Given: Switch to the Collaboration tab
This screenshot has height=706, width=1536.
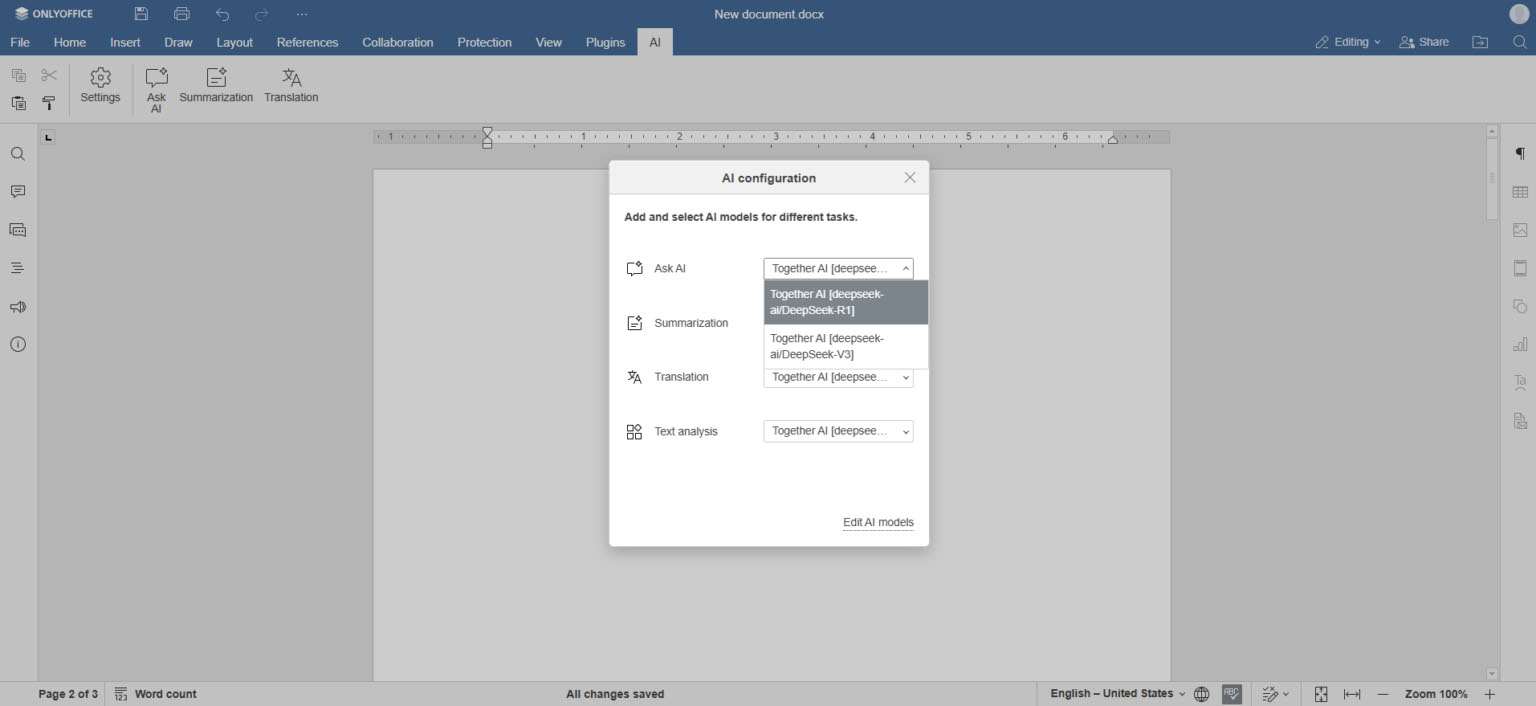Looking at the screenshot, I should [398, 42].
